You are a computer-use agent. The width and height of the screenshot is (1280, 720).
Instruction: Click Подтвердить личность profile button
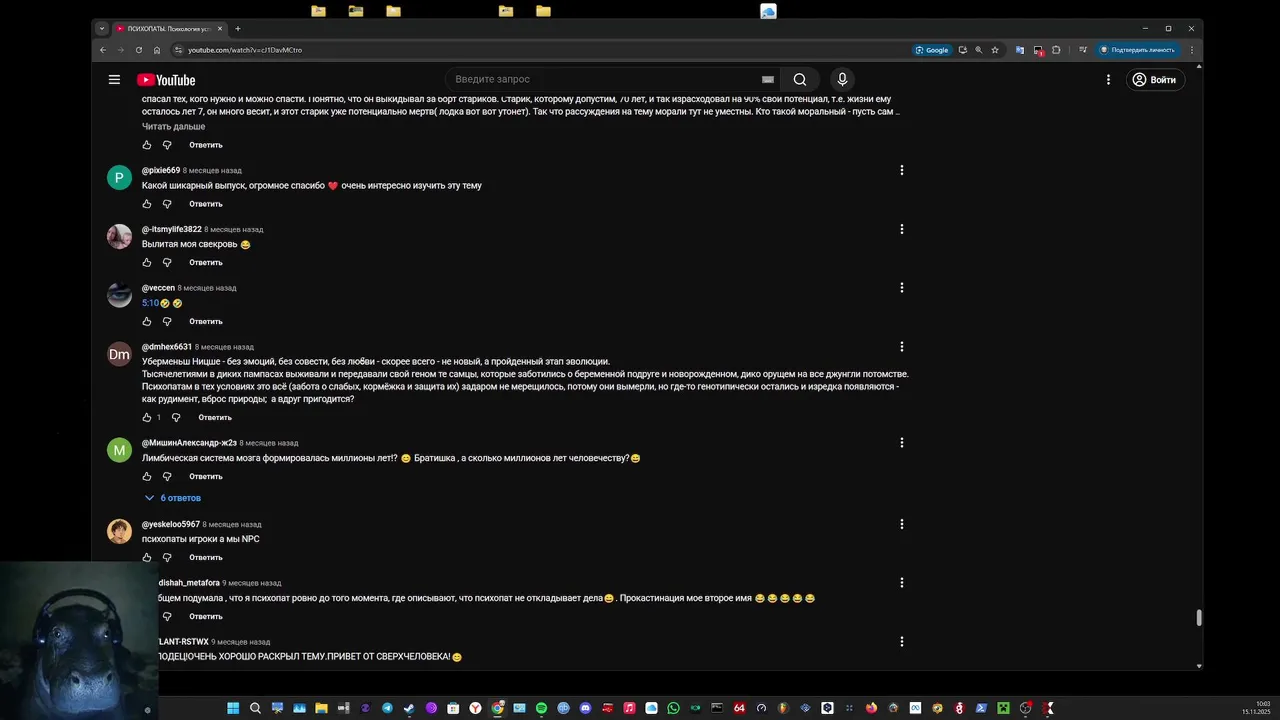point(1137,50)
